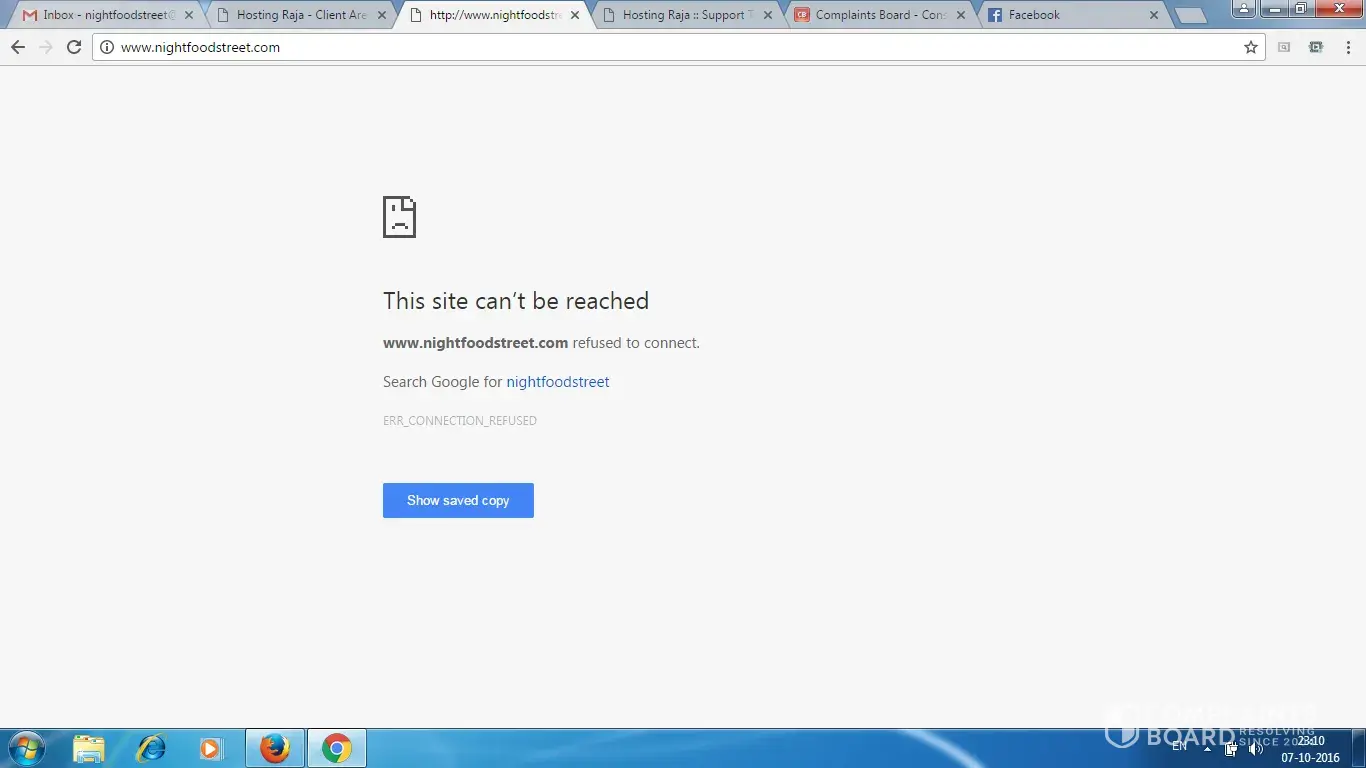Click the sad page error icon
The image size is (1366, 768).
(x=399, y=217)
